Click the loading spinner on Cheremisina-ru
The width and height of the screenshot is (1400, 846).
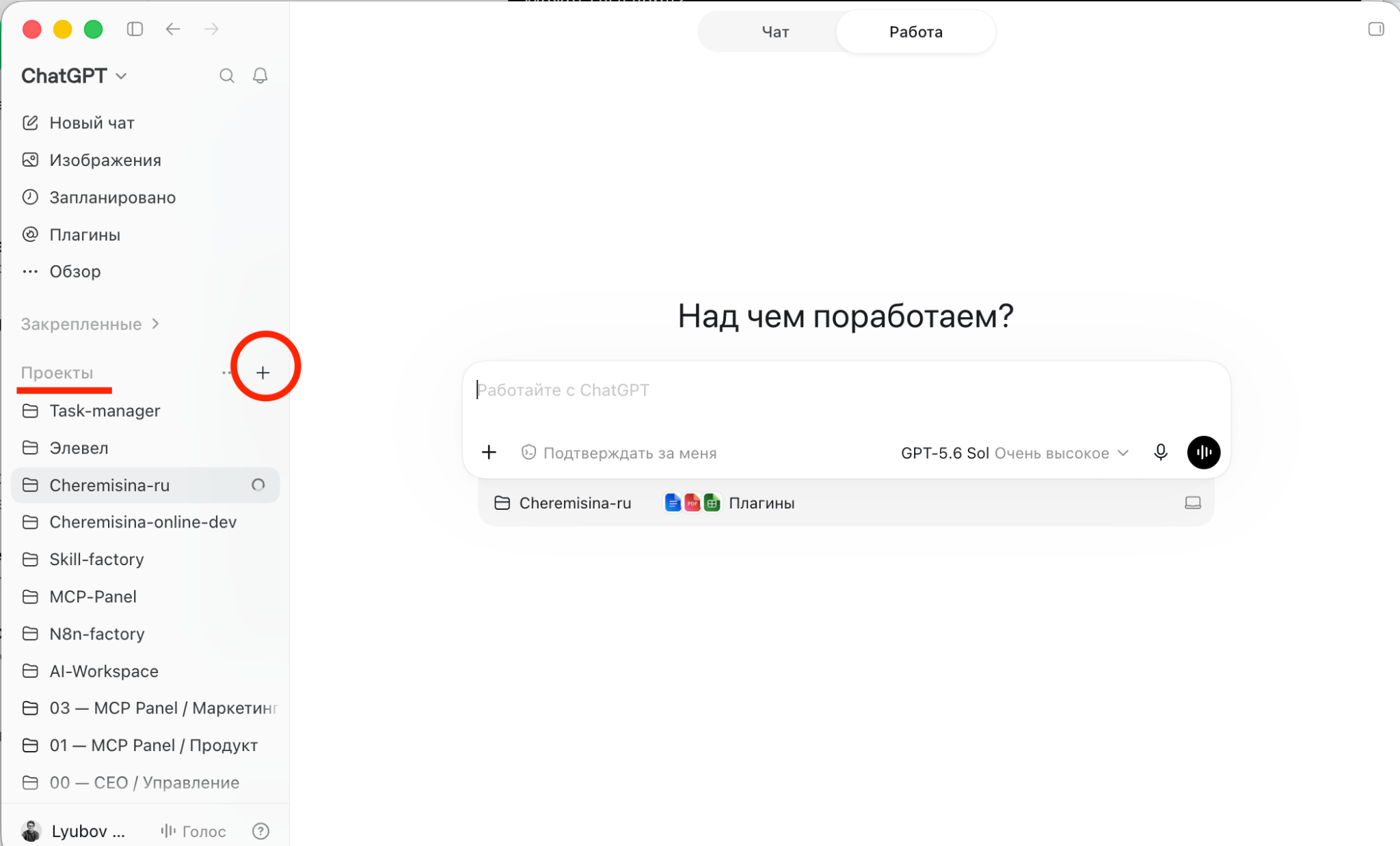pyautogui.click(x=258, y=485)
